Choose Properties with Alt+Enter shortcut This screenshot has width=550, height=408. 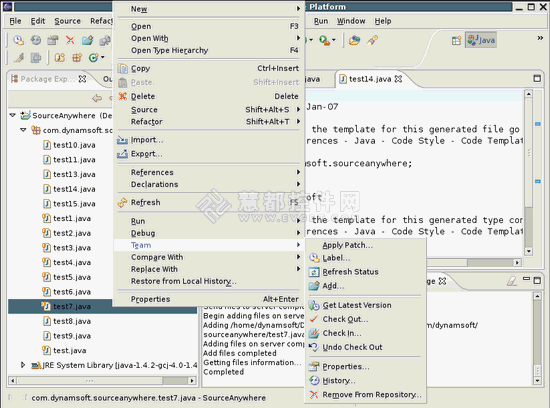(x=209, y=299)
